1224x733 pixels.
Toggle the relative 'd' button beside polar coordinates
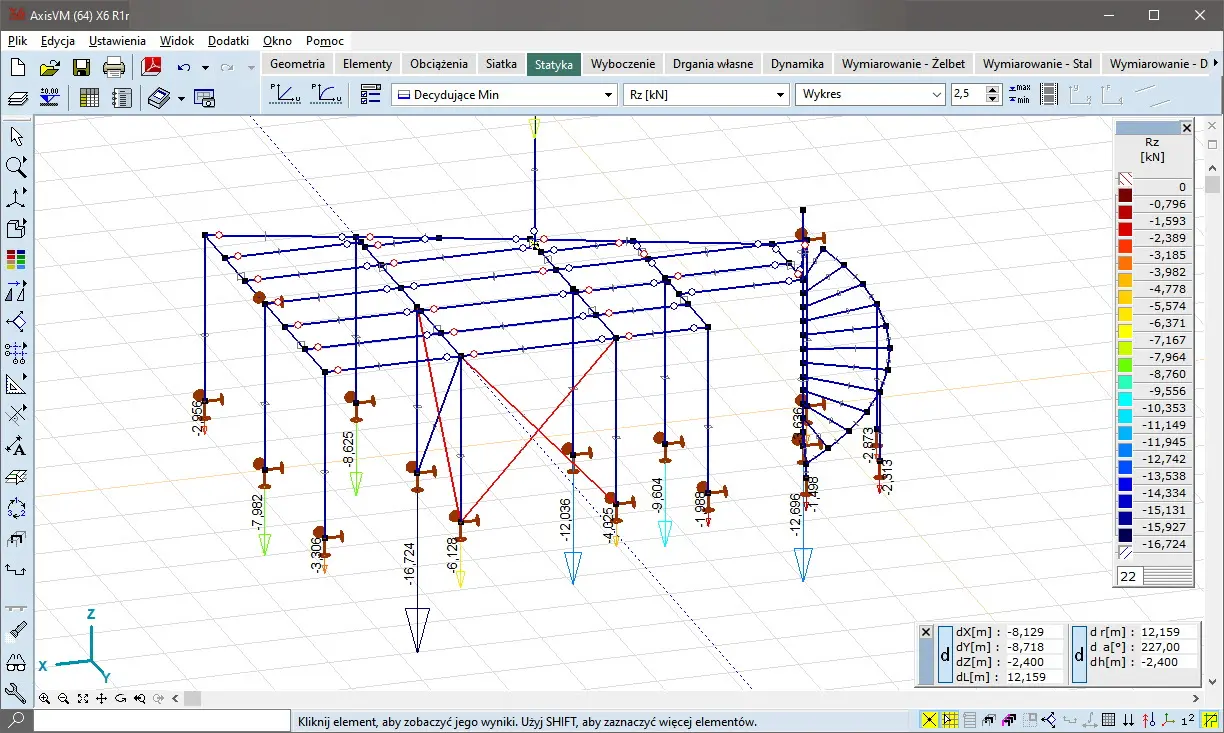coord(1079,654)
